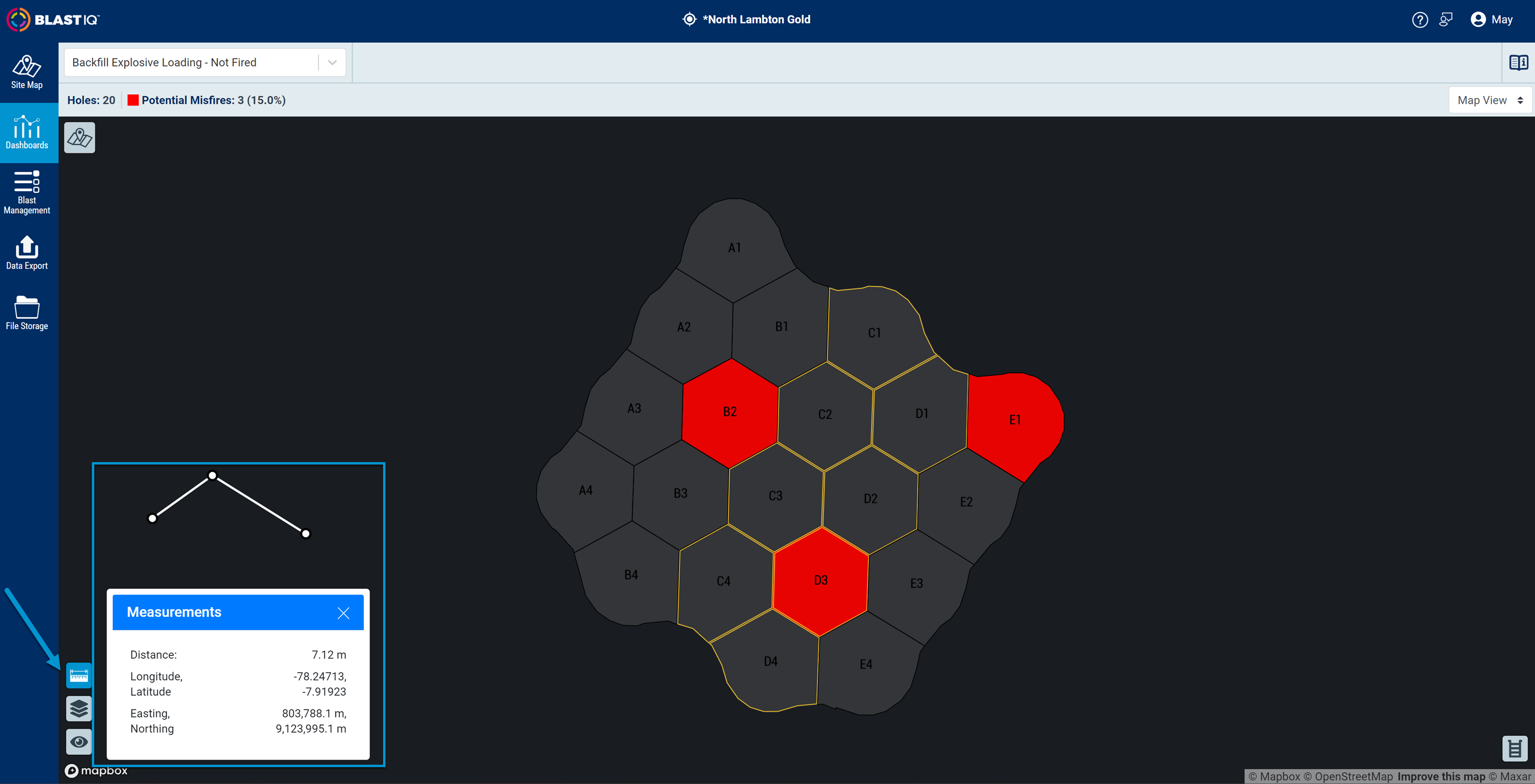Click the red Potential Misfires swatch
The height and width of the screenshot is (784, 1535).
pos(133,100)
